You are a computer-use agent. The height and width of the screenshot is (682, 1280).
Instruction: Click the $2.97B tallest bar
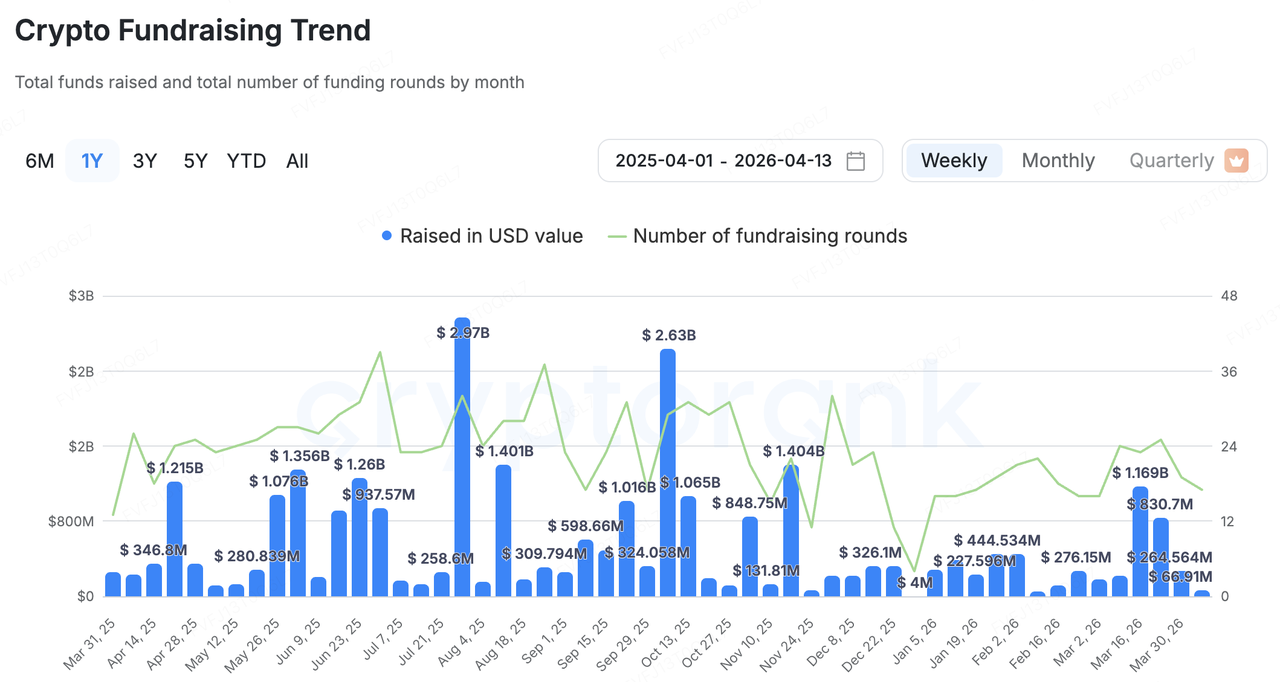[x=462, y=460]
